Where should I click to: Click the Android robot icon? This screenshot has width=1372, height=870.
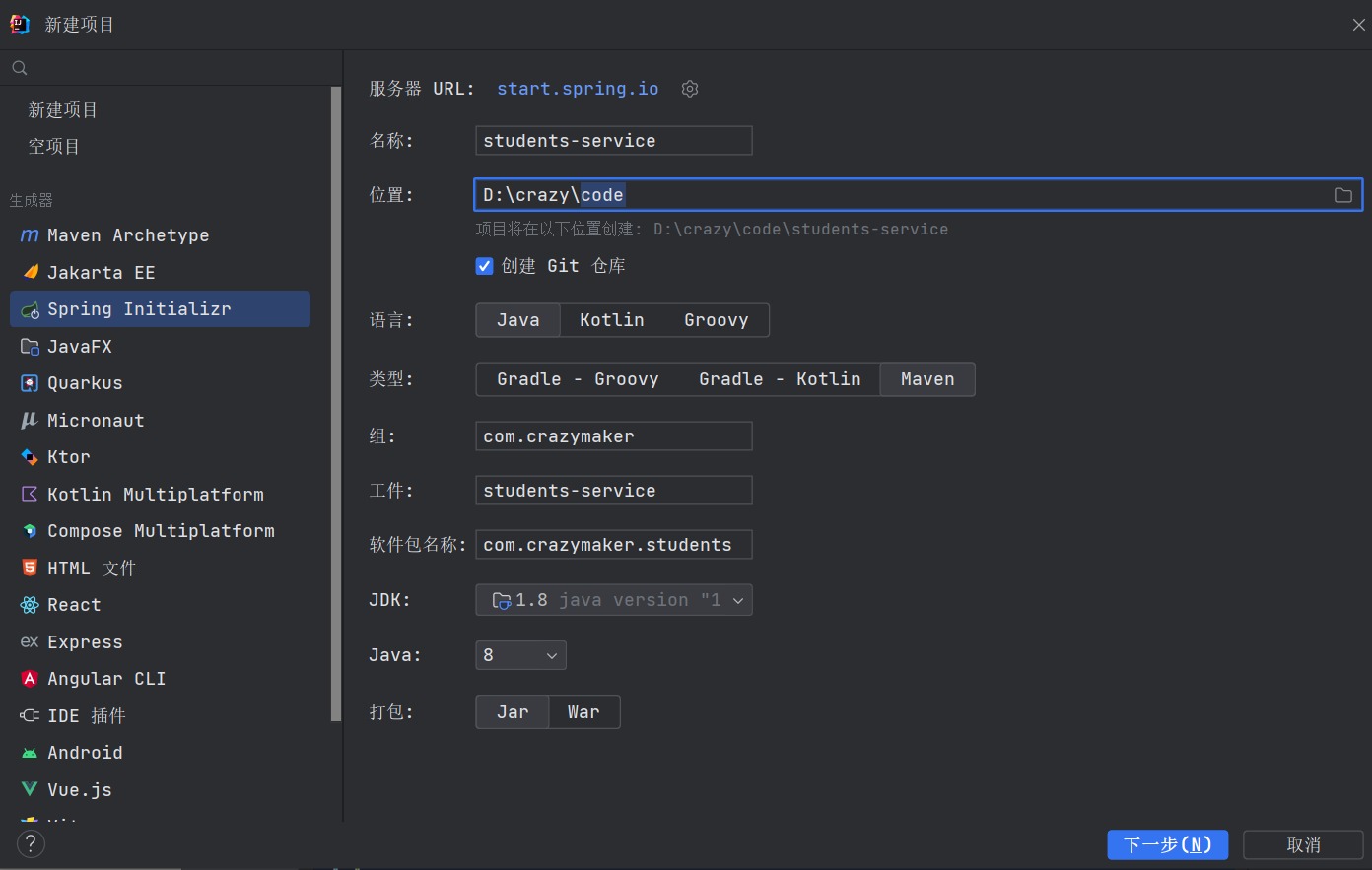(30, 753)
